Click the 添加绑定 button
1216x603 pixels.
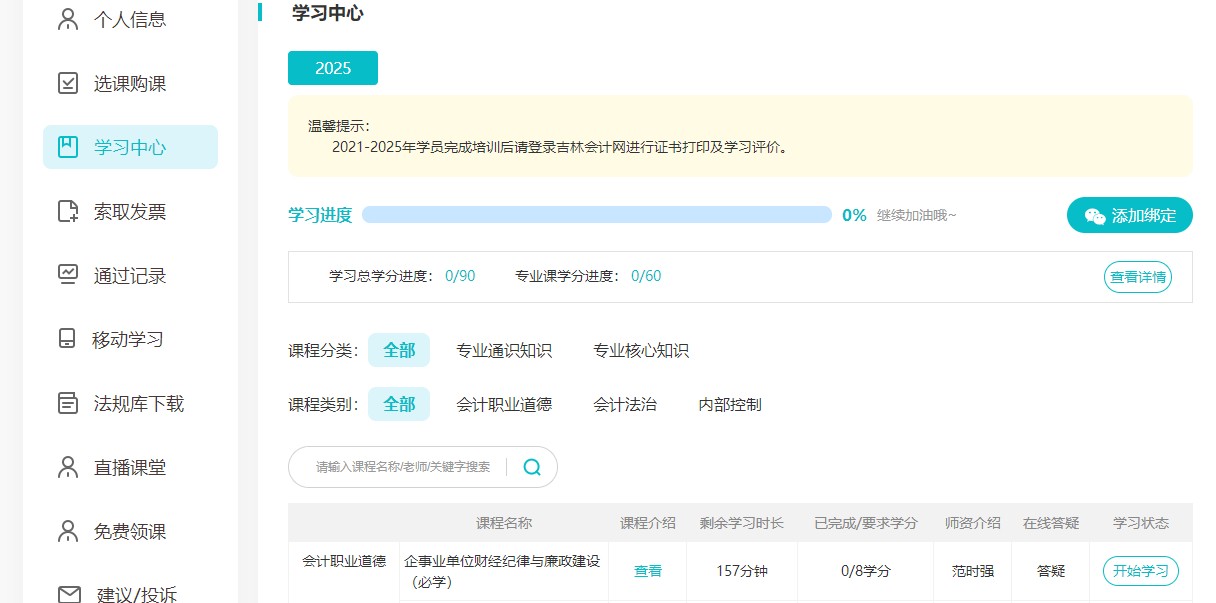click(x=1129, y=214)
